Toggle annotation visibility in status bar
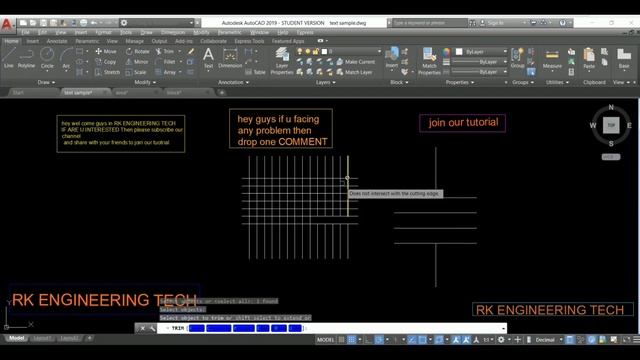Viewport: 640px width, 360px height. 456,340
